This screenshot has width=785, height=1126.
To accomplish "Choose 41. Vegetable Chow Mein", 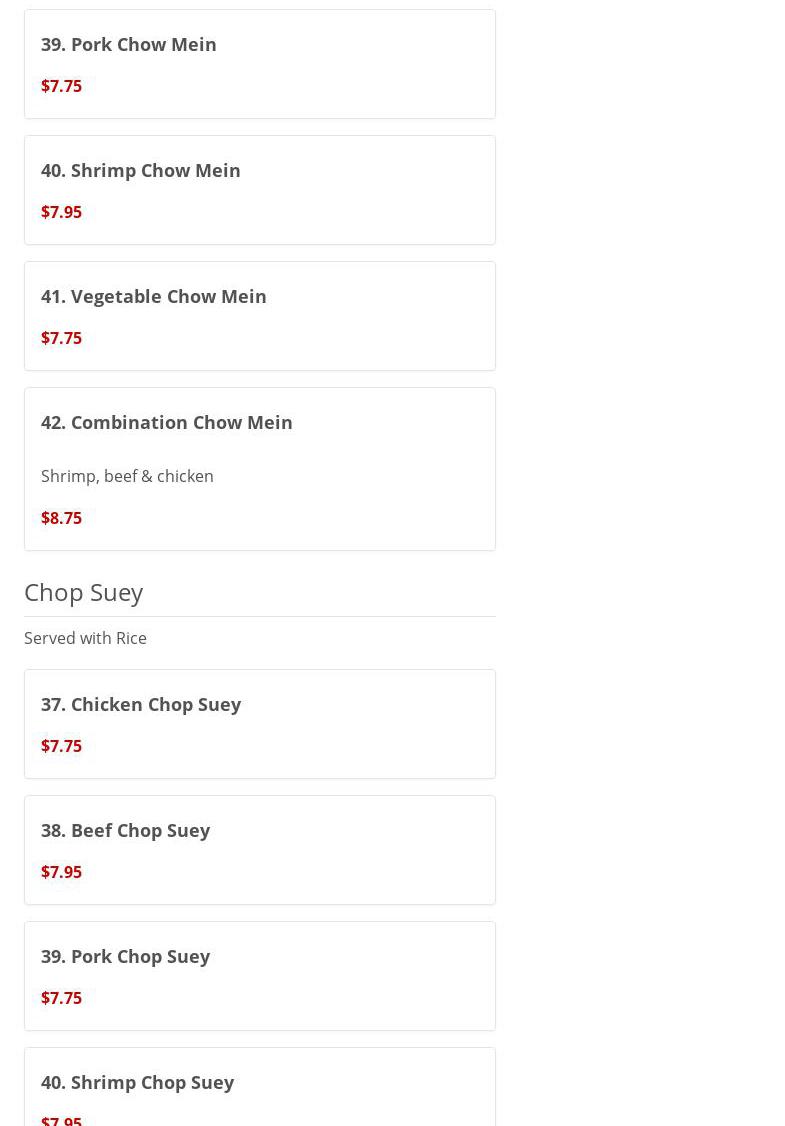I will tap(154, 296).
